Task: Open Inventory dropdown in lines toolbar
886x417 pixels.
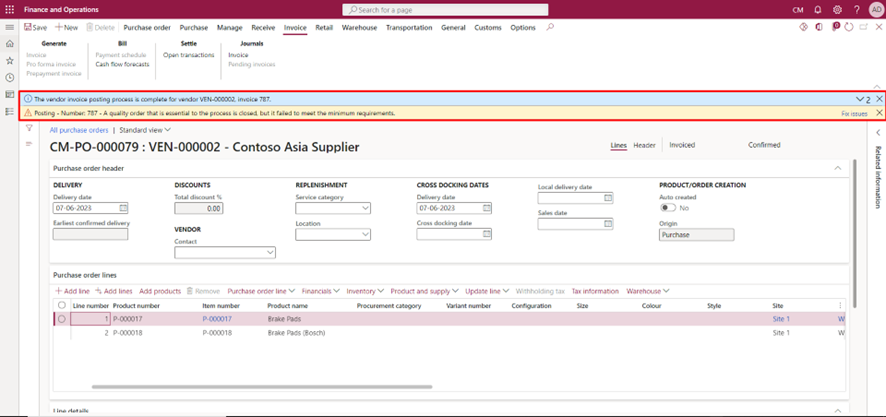Action: [x=365, y=291]
